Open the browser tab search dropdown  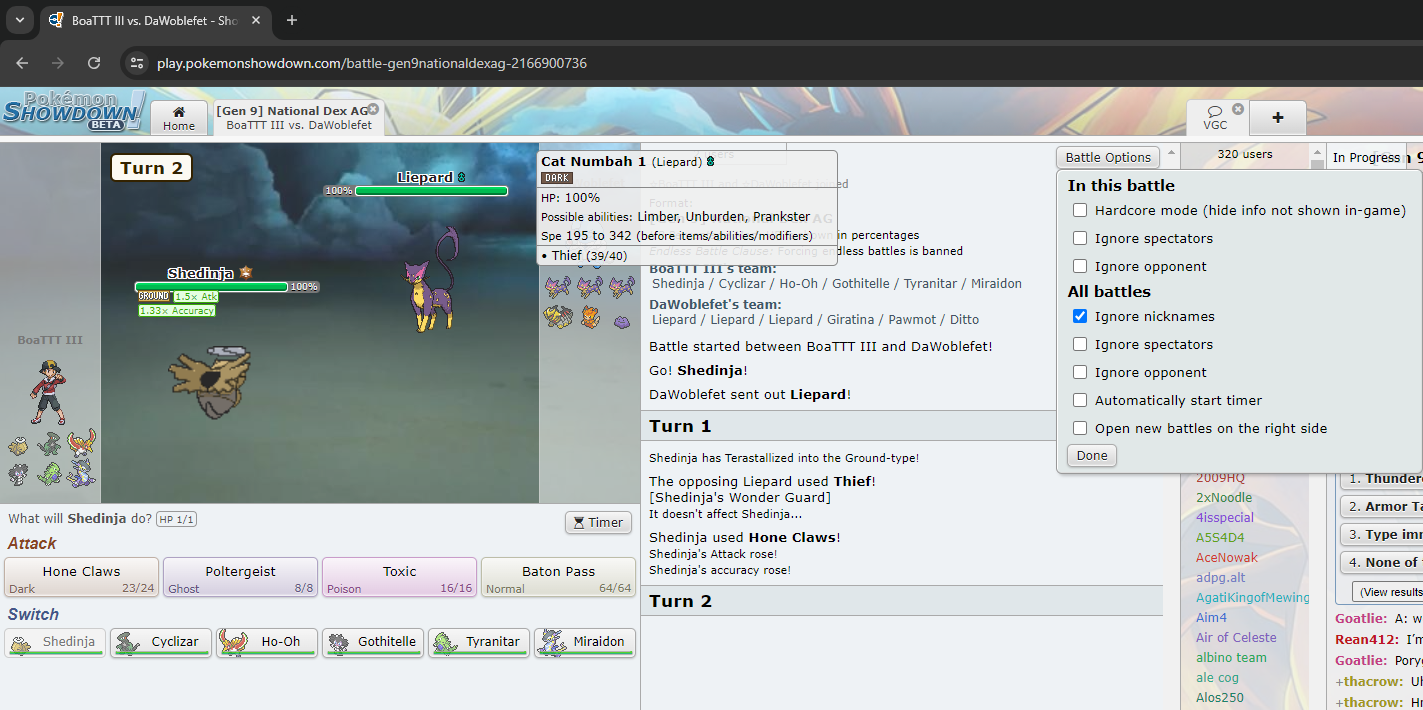tap(19, 20)
